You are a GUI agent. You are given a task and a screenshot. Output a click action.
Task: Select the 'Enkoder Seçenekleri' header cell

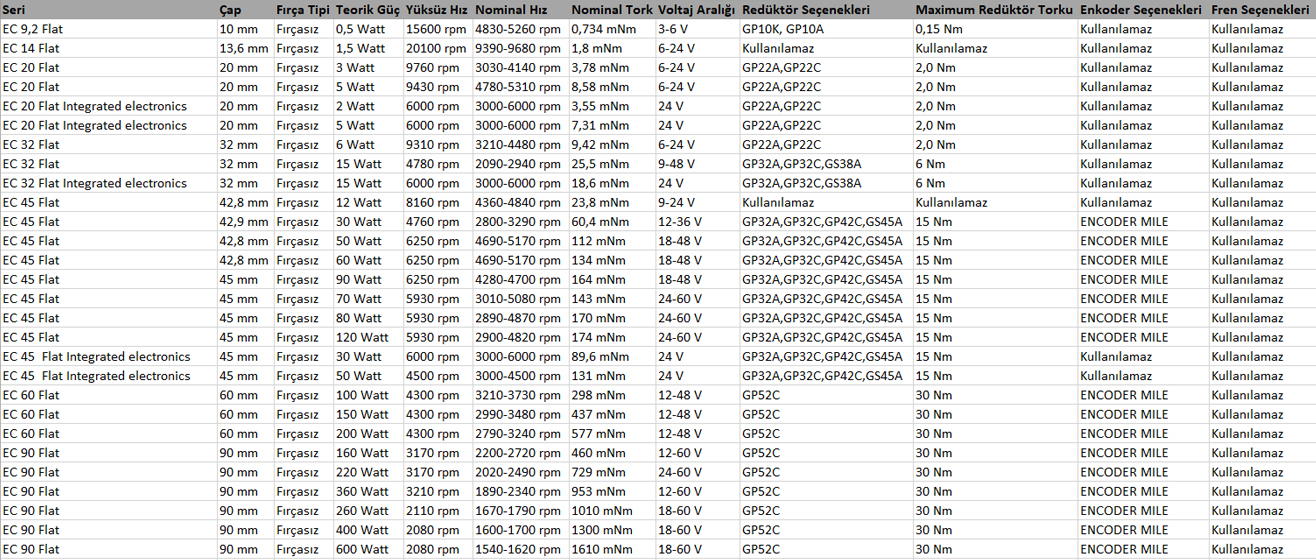[1143, 10]
